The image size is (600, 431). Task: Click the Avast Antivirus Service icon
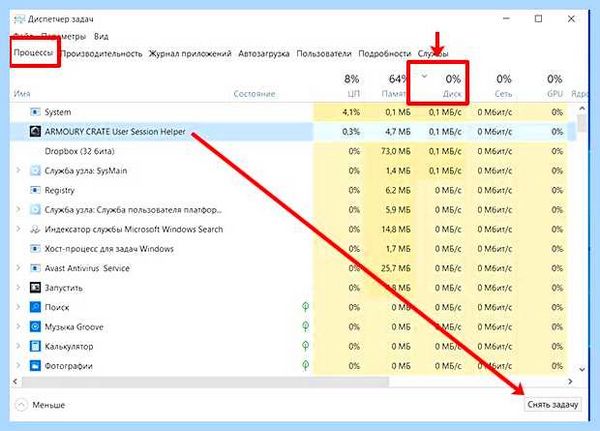[35, 268]
